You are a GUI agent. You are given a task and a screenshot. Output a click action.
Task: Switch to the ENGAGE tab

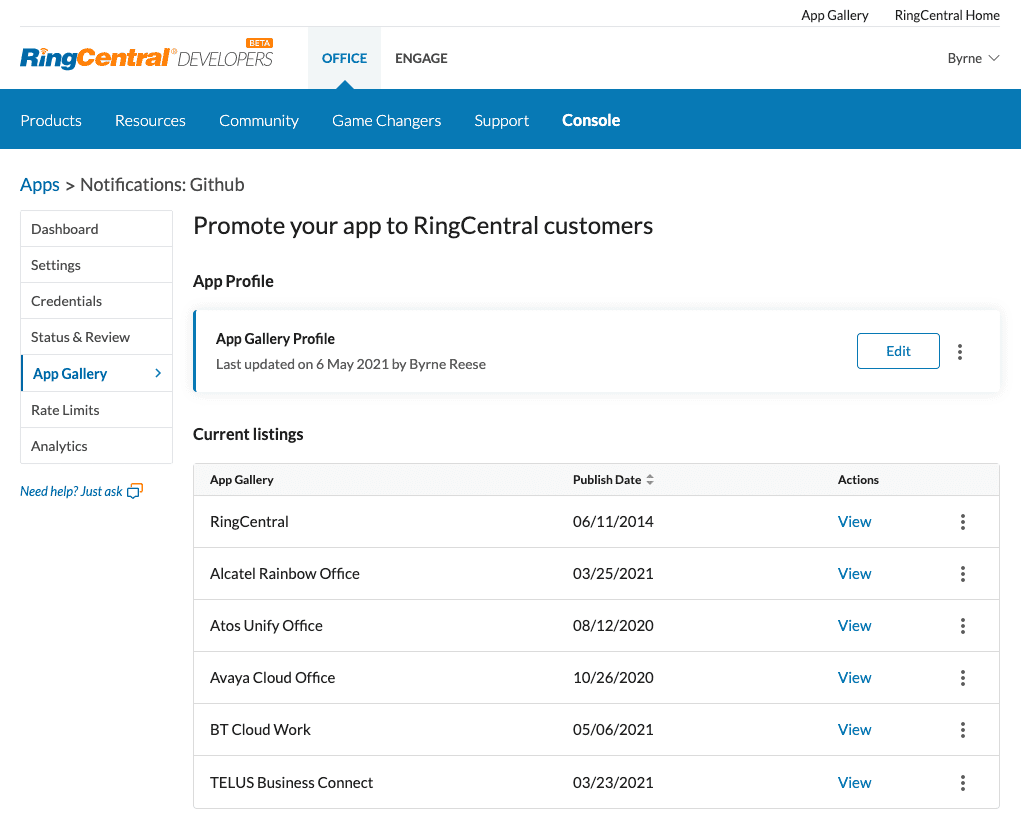421,58
